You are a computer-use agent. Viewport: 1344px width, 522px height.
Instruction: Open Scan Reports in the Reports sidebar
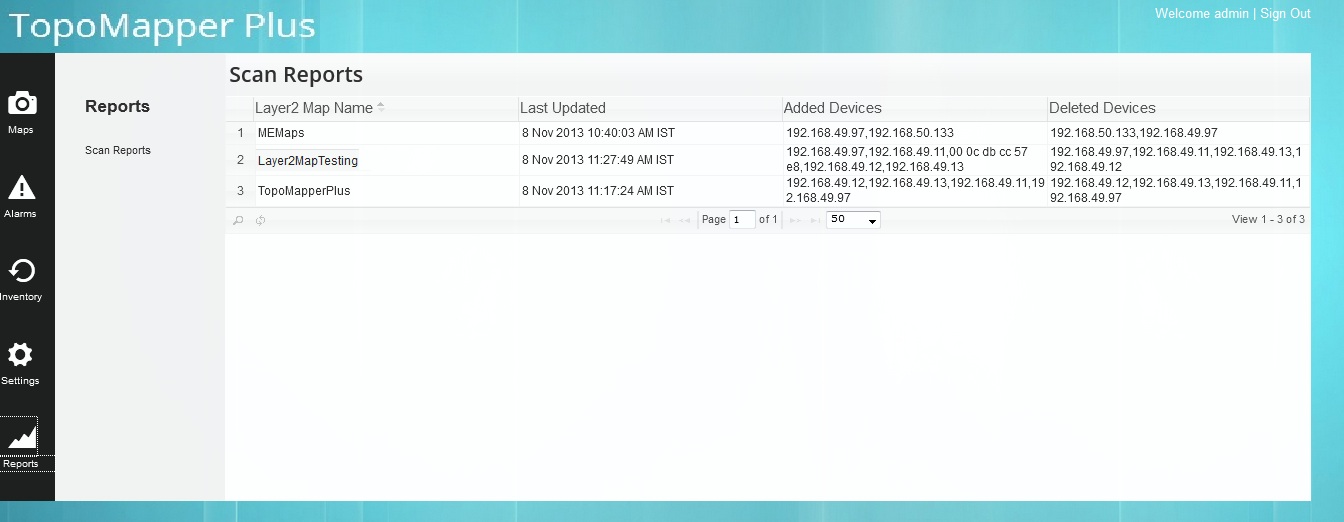[118, 150]
